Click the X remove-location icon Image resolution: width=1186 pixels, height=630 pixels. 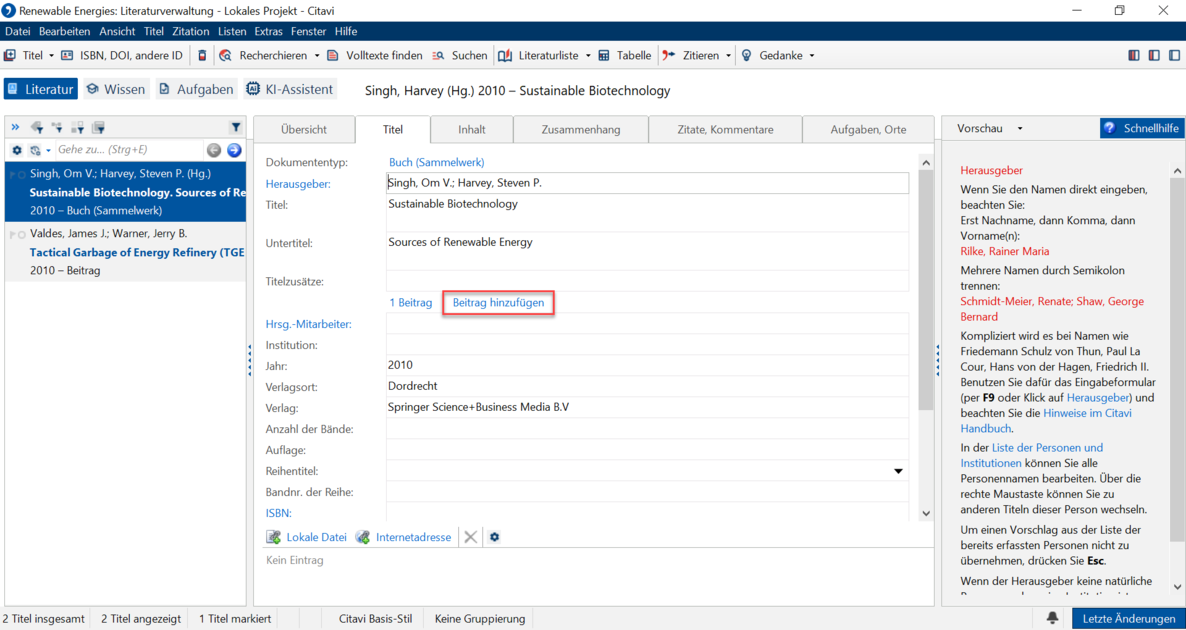pyautogui.click(x=470, y=537)
